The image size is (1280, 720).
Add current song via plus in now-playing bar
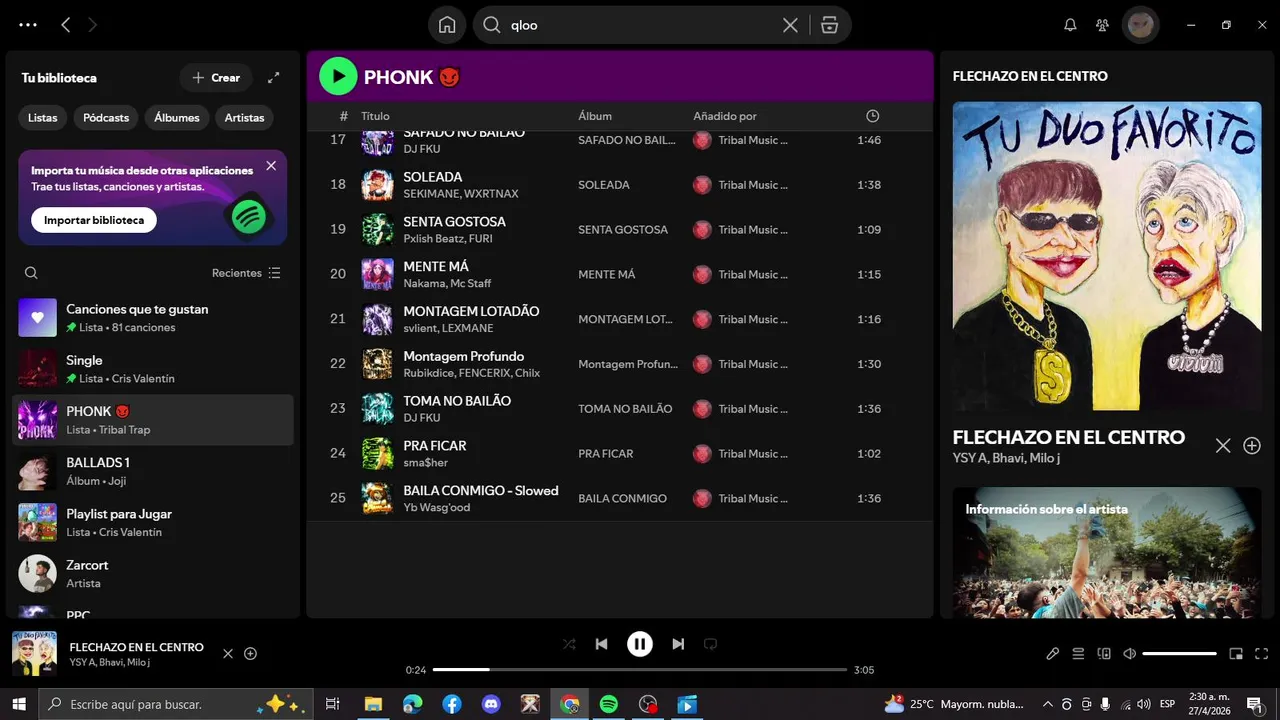pos(251,654)
